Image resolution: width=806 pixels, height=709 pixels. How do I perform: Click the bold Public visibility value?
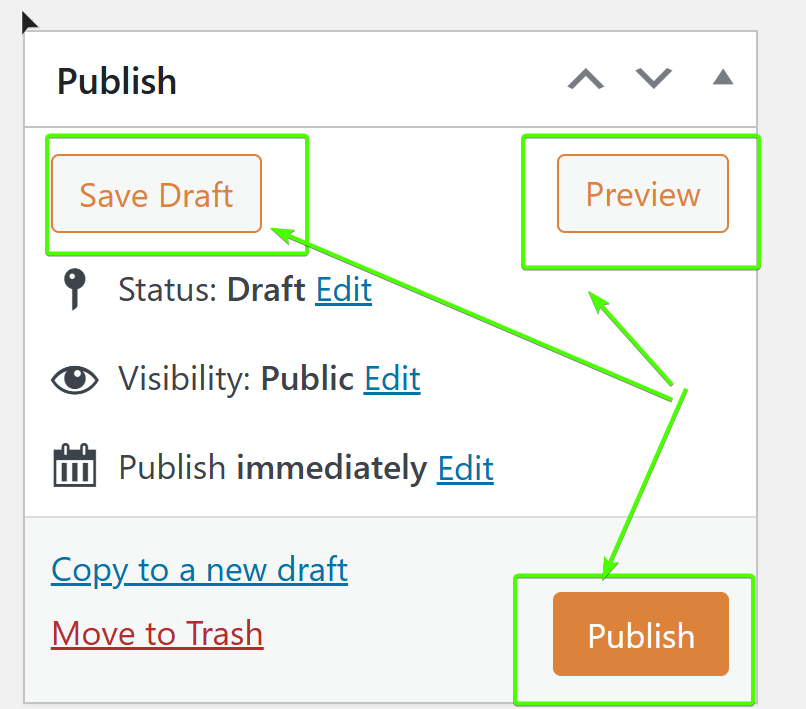coord(307,379)
